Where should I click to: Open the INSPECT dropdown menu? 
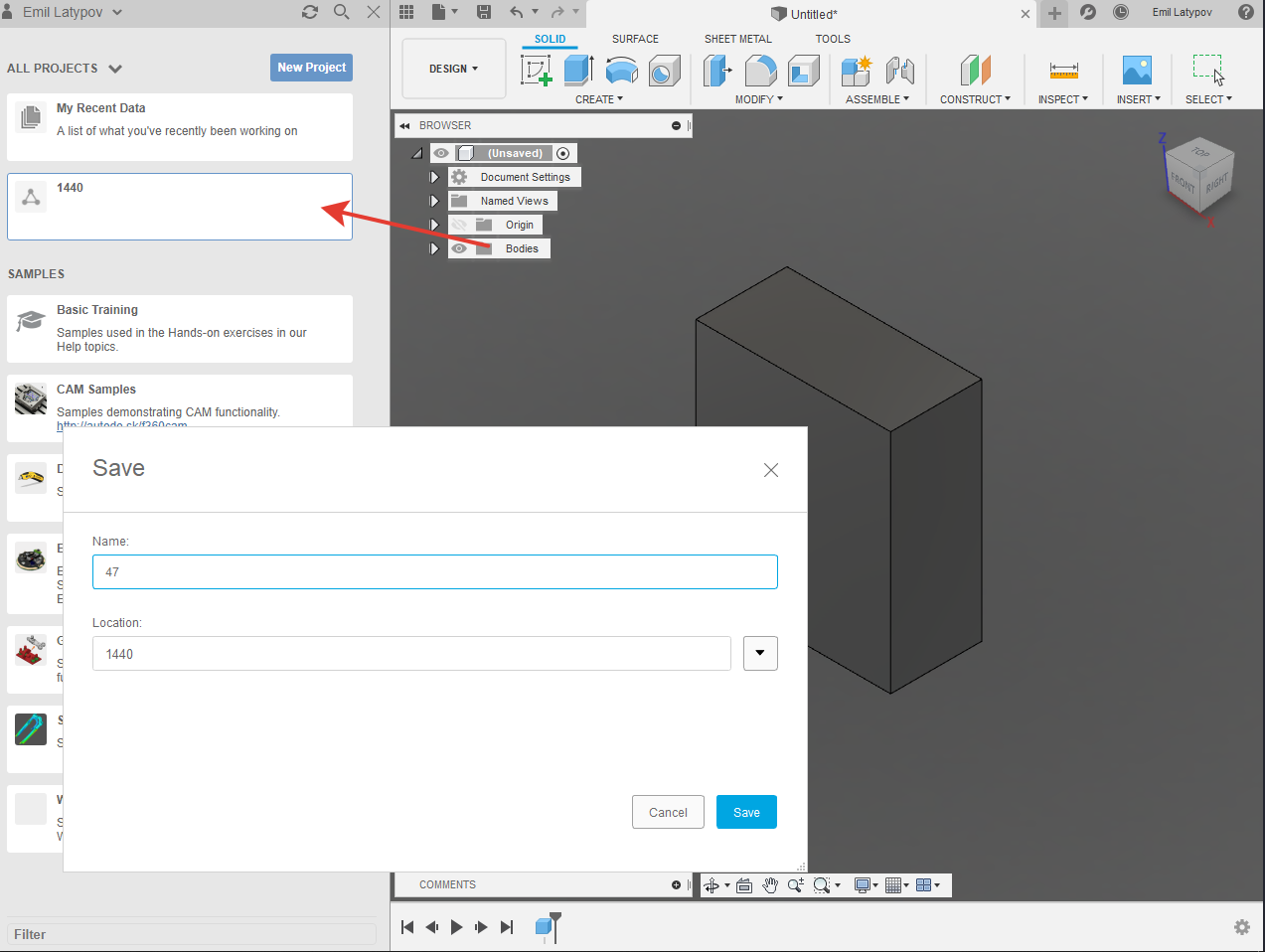pyautogui.click(x=1063, y=99)
